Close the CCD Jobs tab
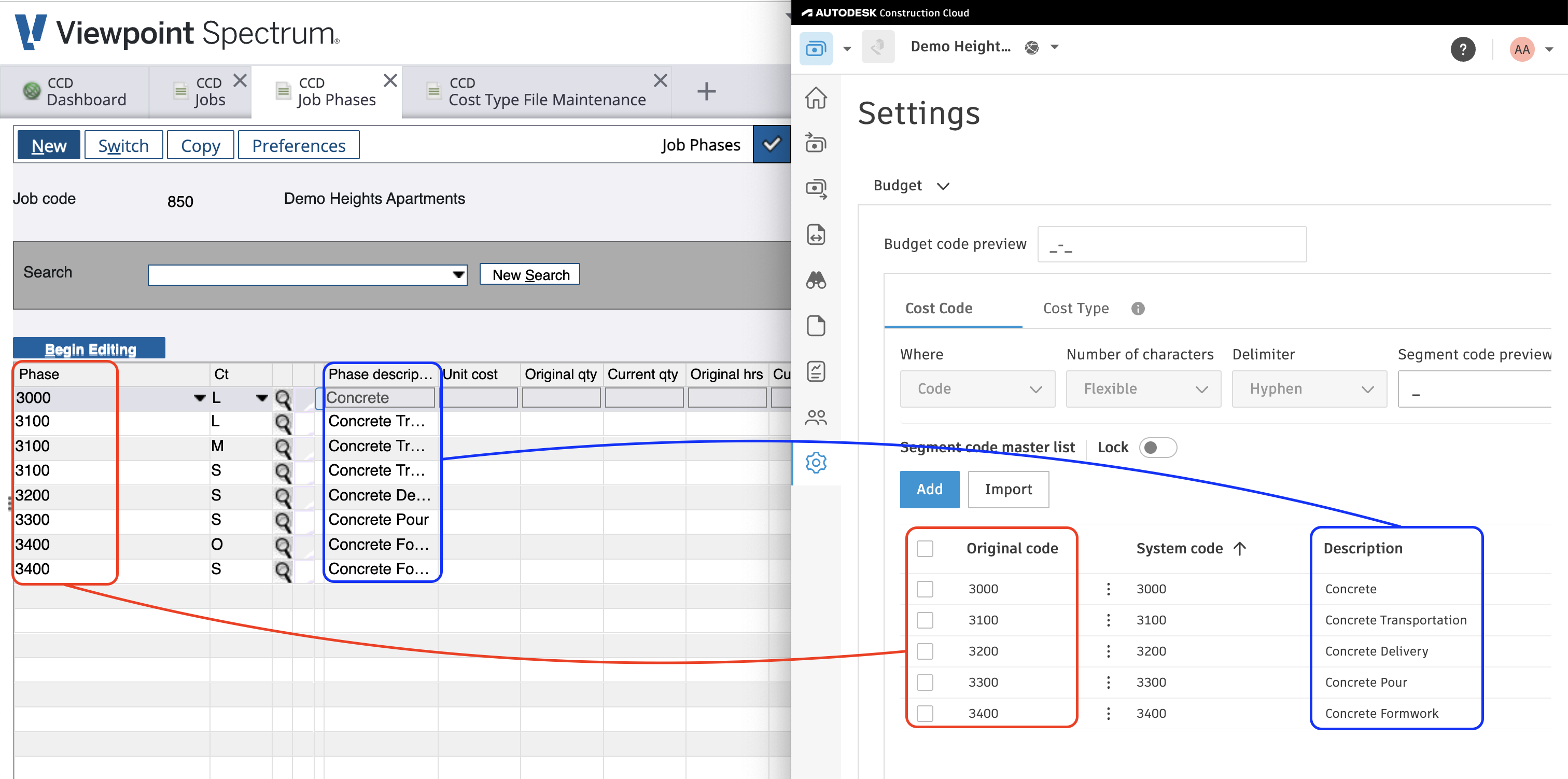1568x779 pixels. tap(241, 80)
